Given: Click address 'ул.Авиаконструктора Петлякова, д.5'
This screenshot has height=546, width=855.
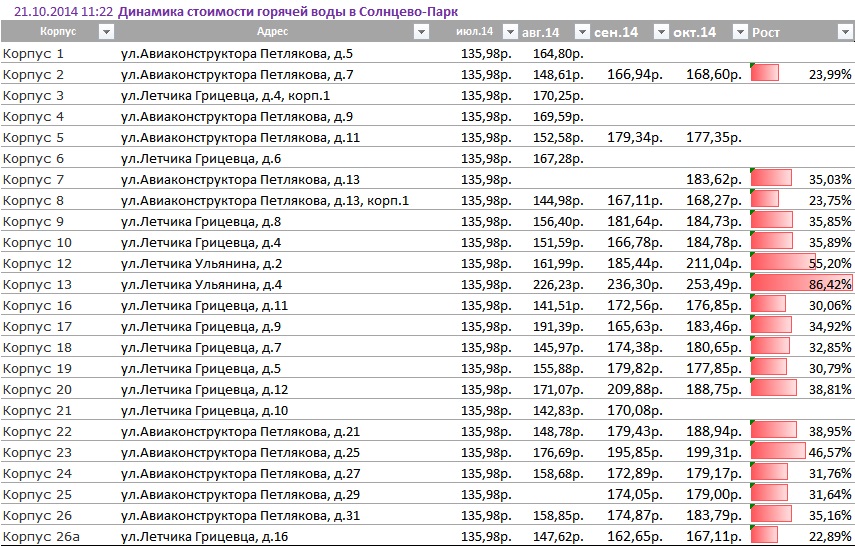Looking at the screenshot, I should pos(237,53).
